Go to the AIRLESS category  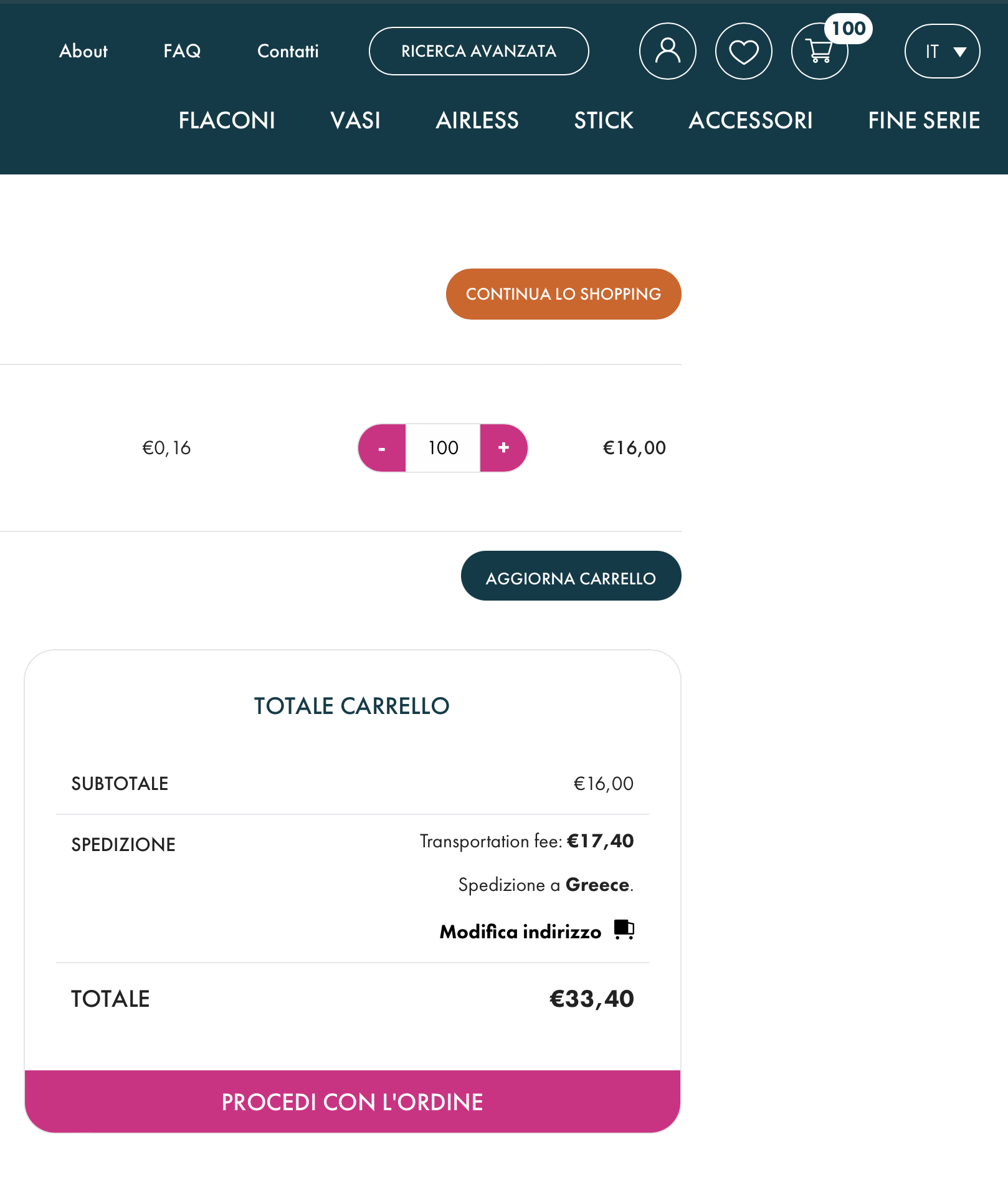coord(477,120)
